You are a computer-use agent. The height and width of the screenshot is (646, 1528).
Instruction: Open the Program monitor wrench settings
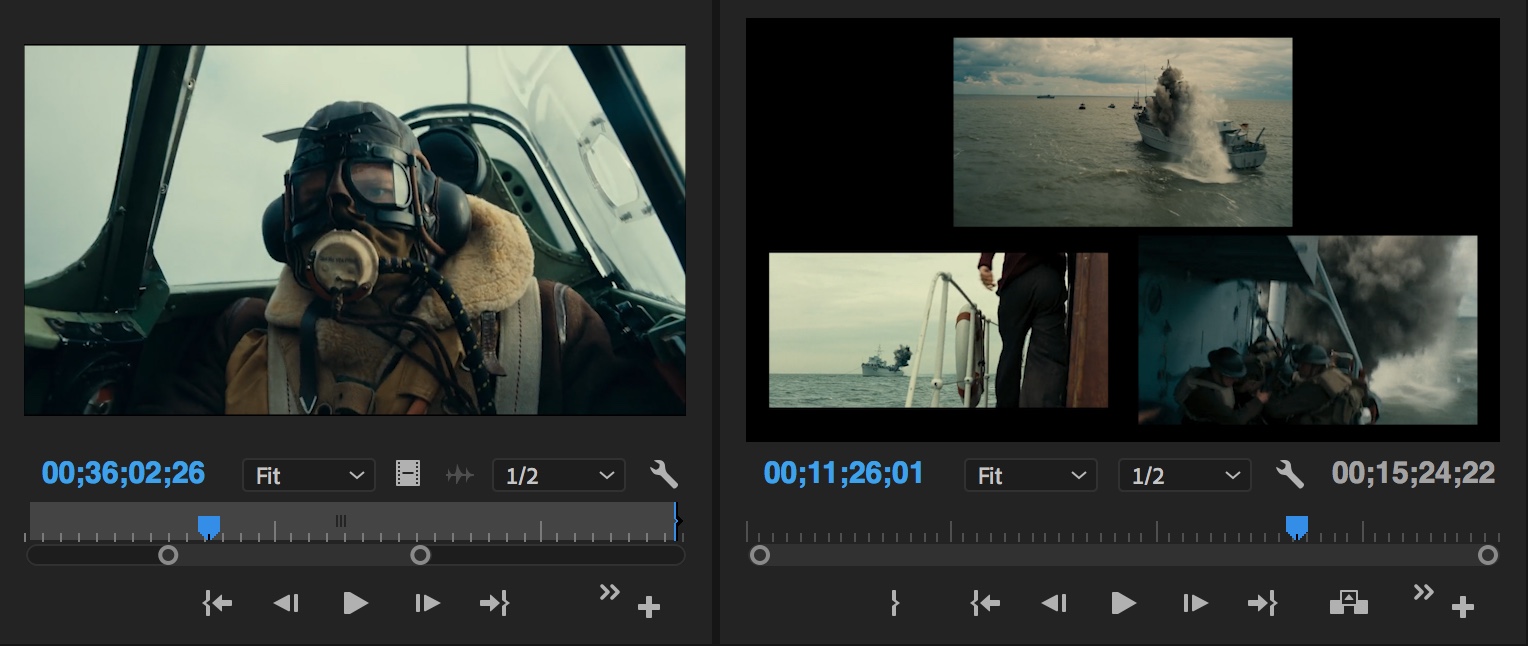click(1290, 474)
